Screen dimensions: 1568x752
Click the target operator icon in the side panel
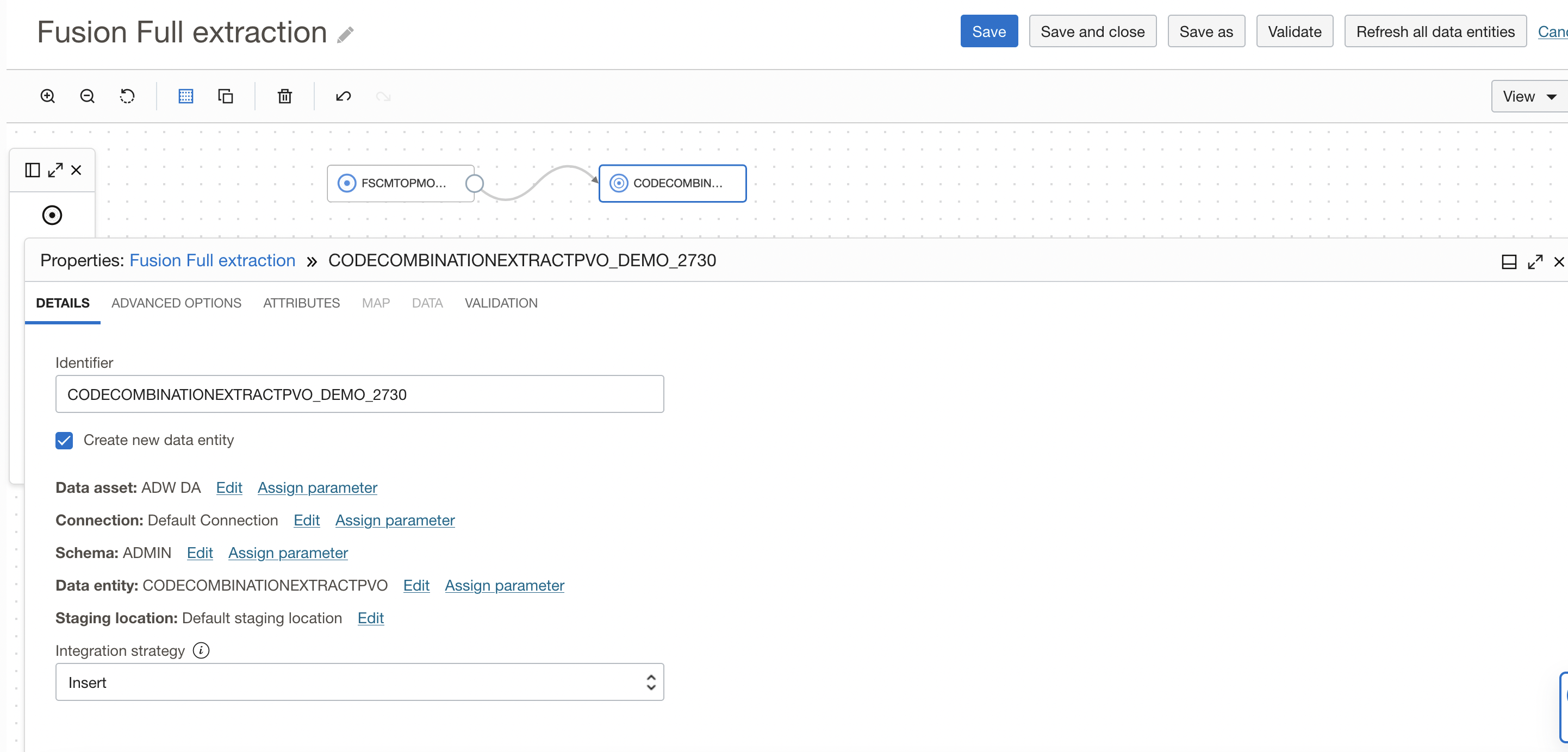[52, 215]
